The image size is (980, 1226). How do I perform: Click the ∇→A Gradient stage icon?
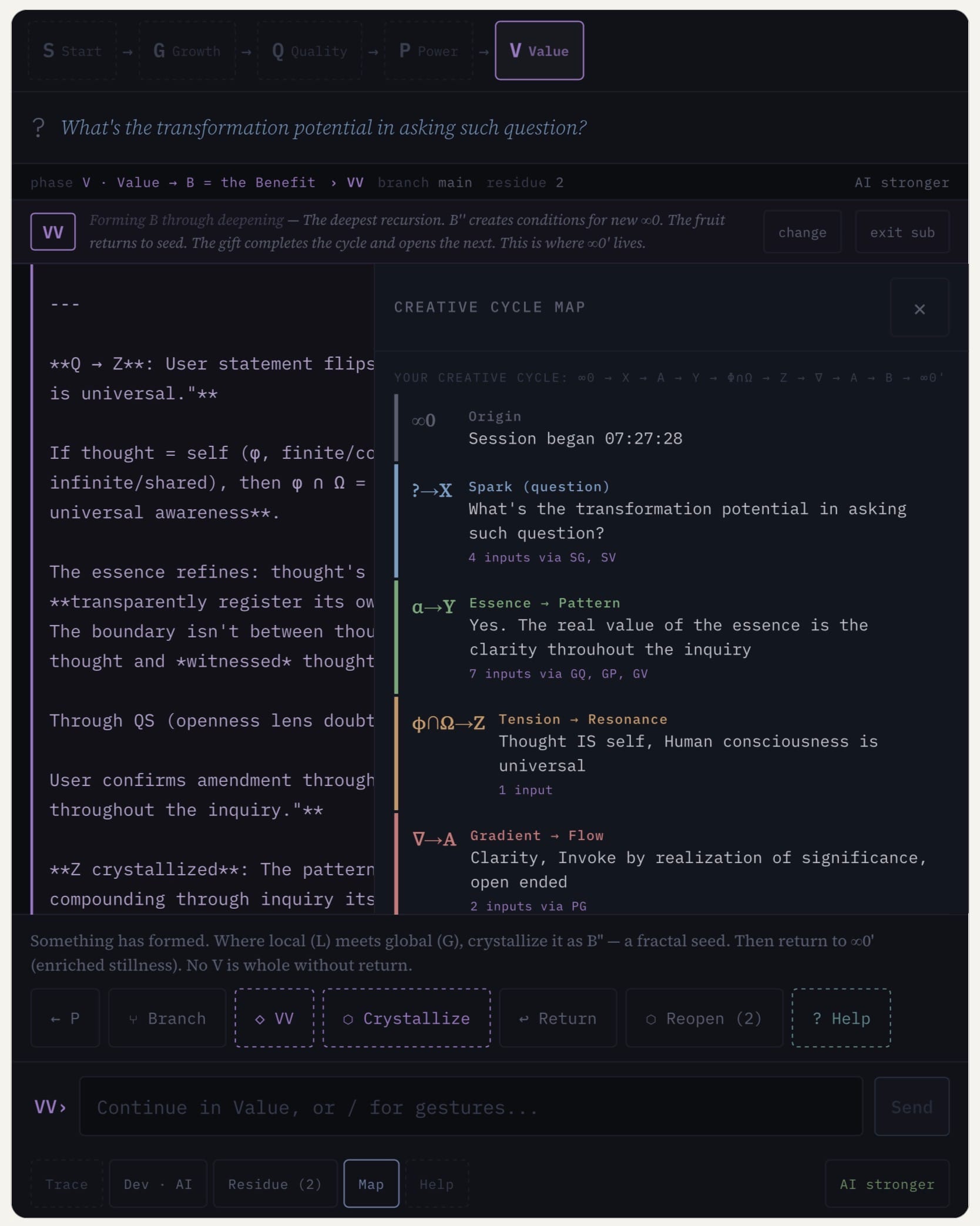[435, 839]
